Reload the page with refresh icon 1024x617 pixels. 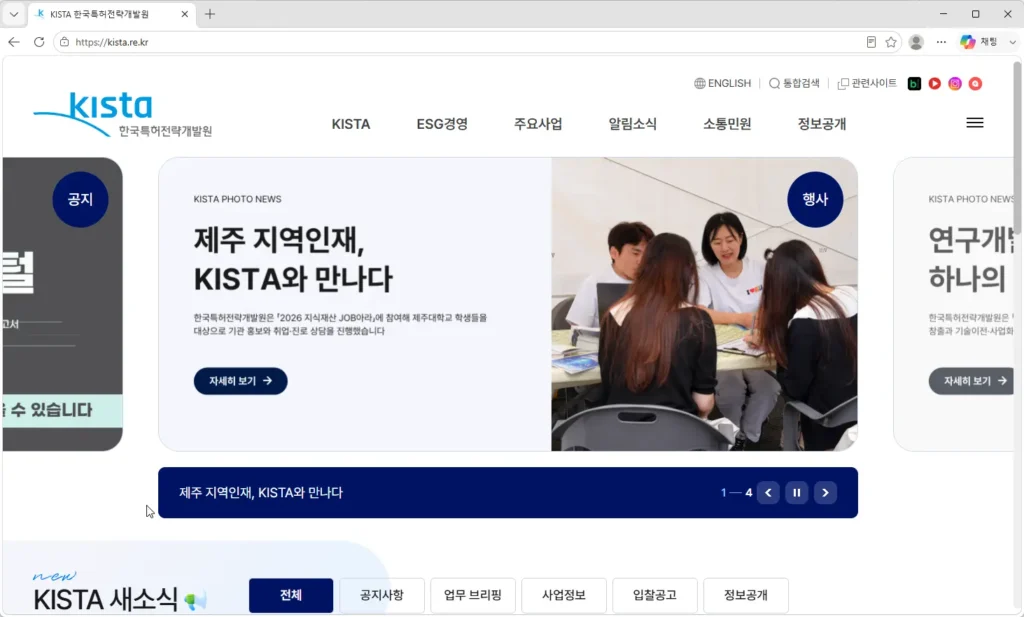(39, 42)
